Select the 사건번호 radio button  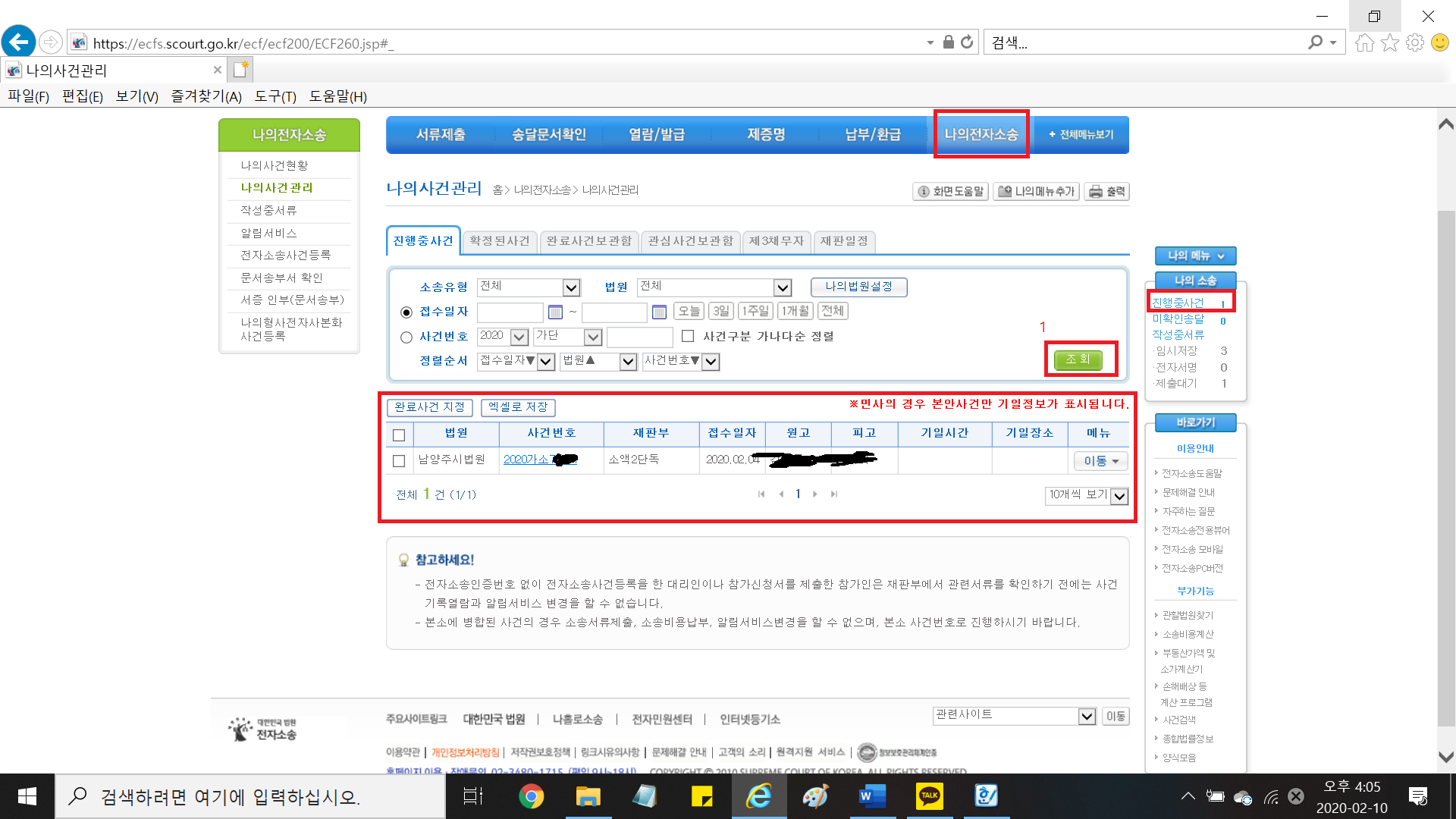pos(406,337)
